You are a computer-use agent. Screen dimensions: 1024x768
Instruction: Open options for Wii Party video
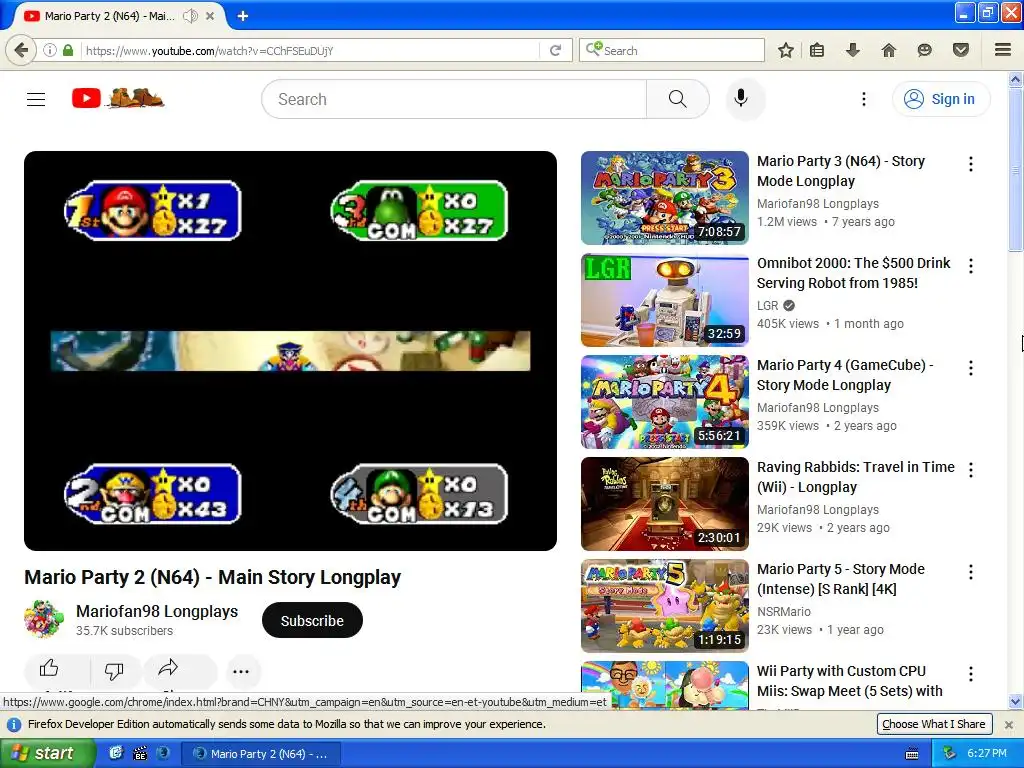point(971,674)
